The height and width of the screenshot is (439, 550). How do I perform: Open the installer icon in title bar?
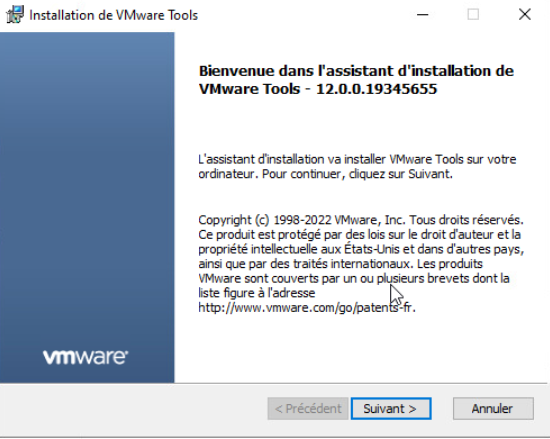tap(15, 15)
